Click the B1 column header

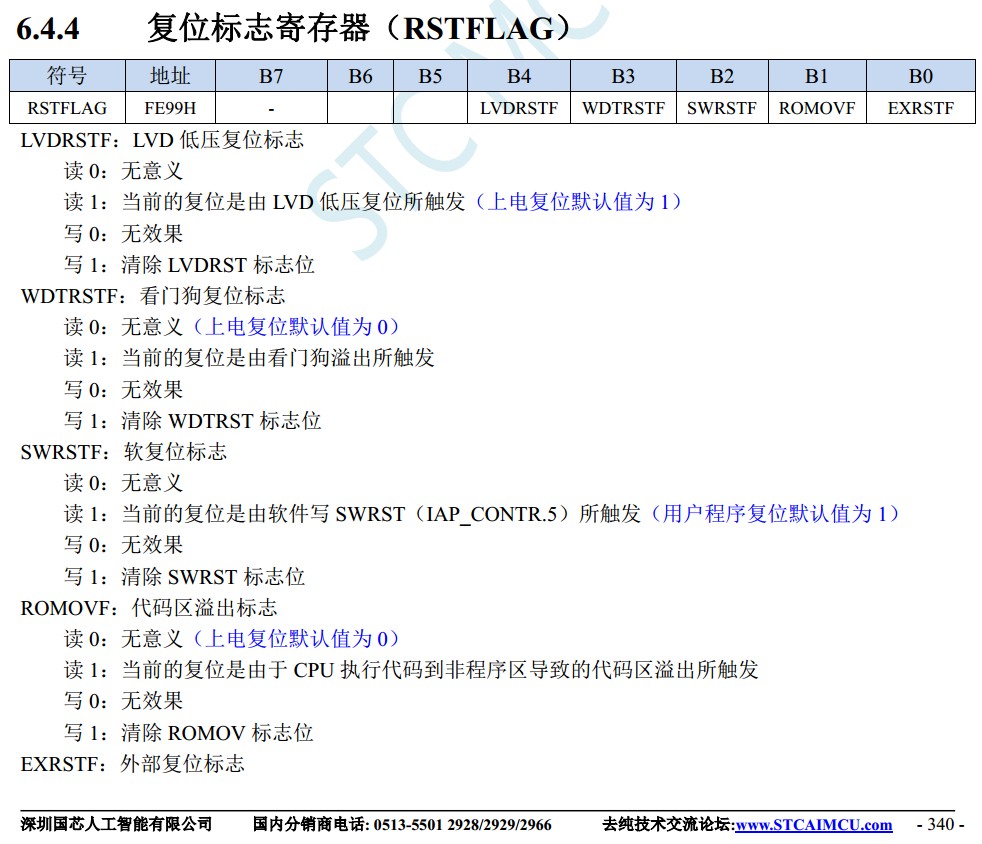[x=817, y=76]
